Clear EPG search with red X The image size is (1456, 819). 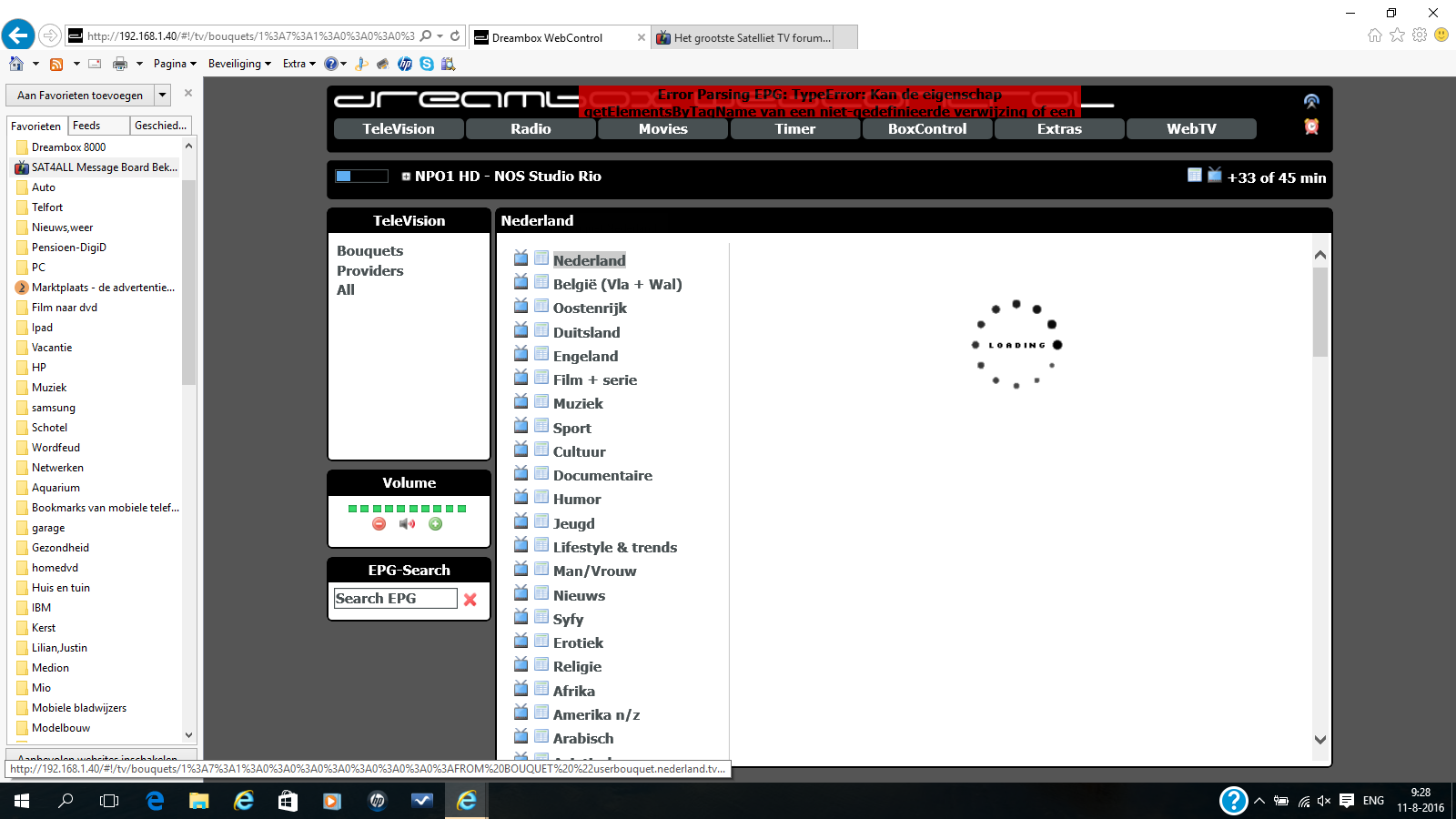(x=470, y=600)
